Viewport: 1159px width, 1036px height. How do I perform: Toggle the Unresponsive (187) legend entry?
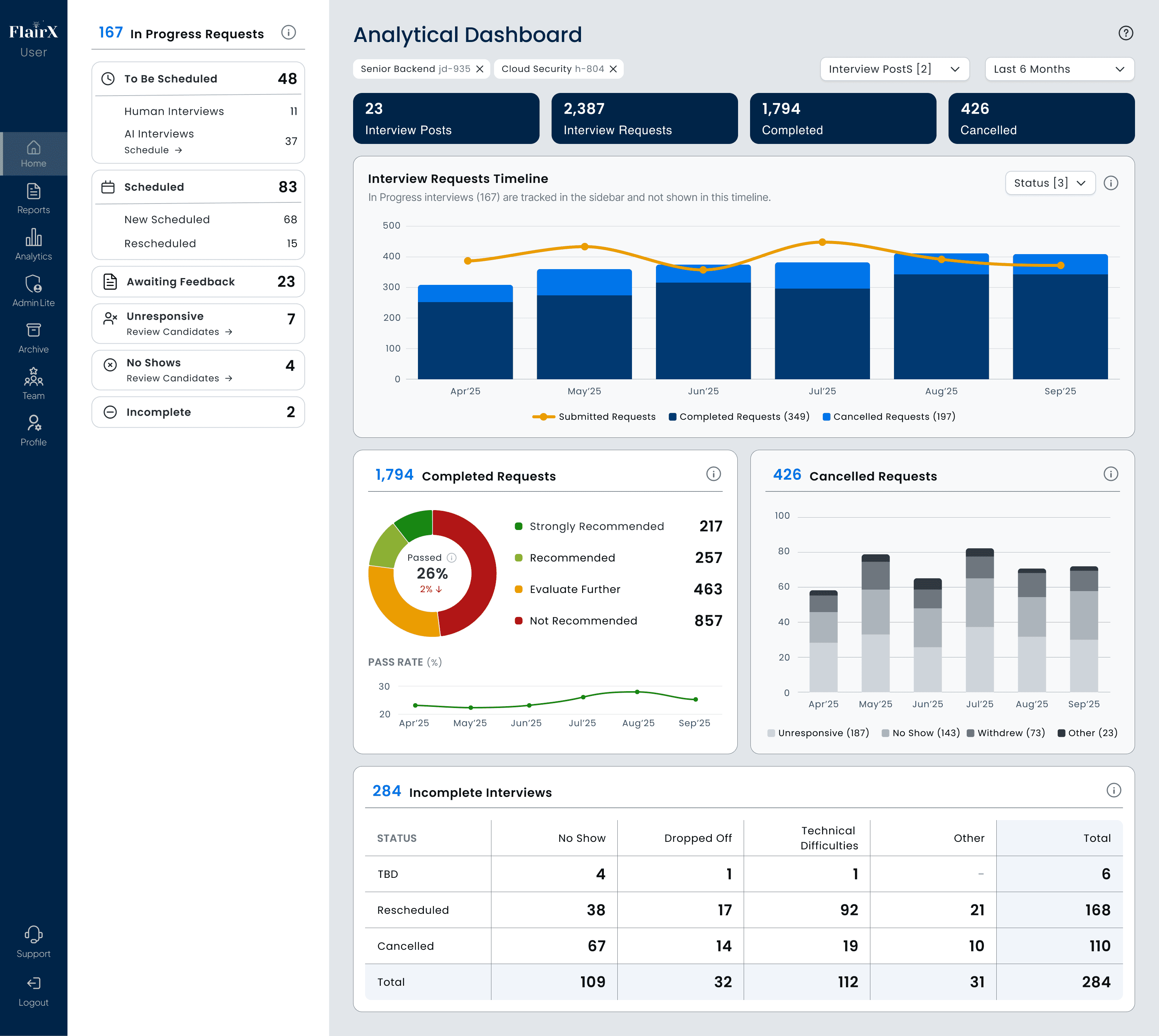tap(818, 733)
